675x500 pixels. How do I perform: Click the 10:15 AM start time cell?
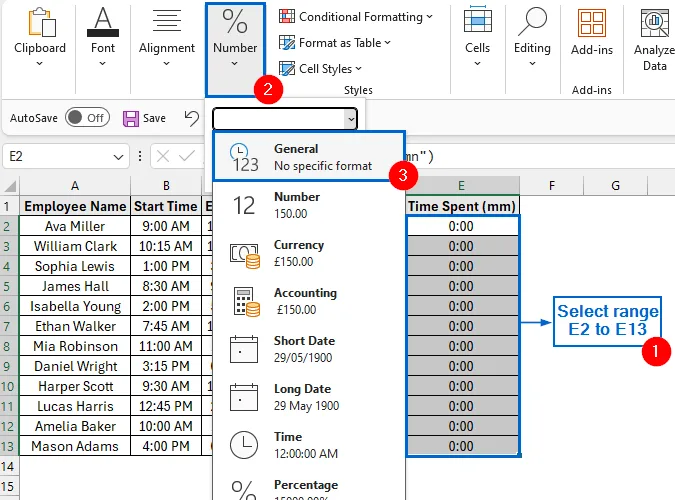(x=166, y=246)
